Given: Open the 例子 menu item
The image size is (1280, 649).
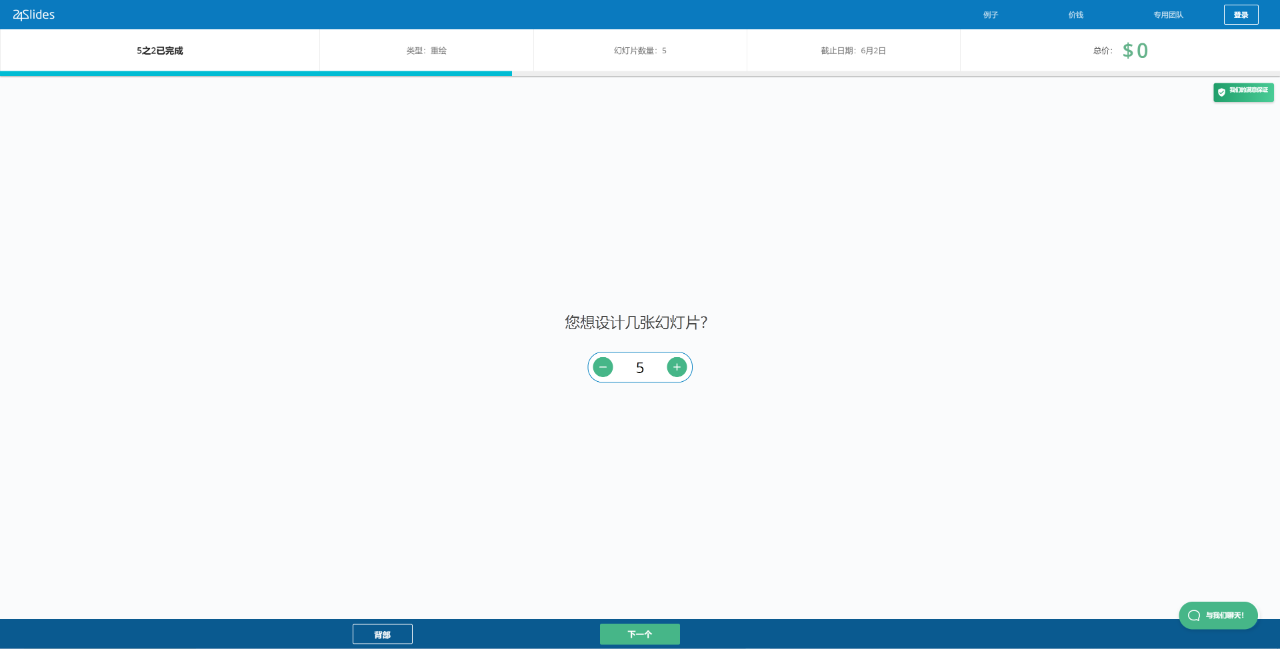Looking at the screenshot, I should coord(991,15).
